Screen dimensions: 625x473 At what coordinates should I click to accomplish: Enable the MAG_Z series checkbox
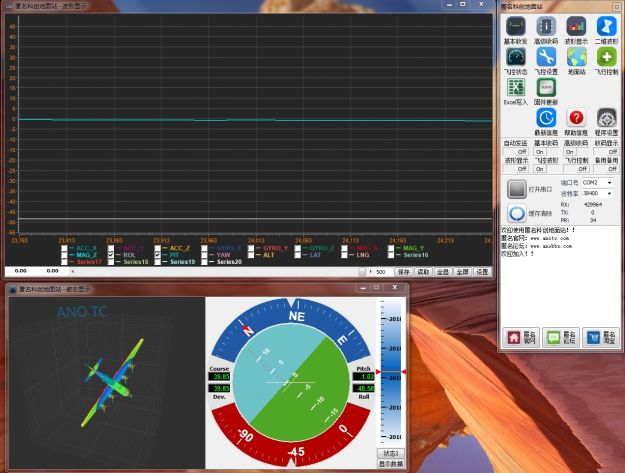pos(64,255)
